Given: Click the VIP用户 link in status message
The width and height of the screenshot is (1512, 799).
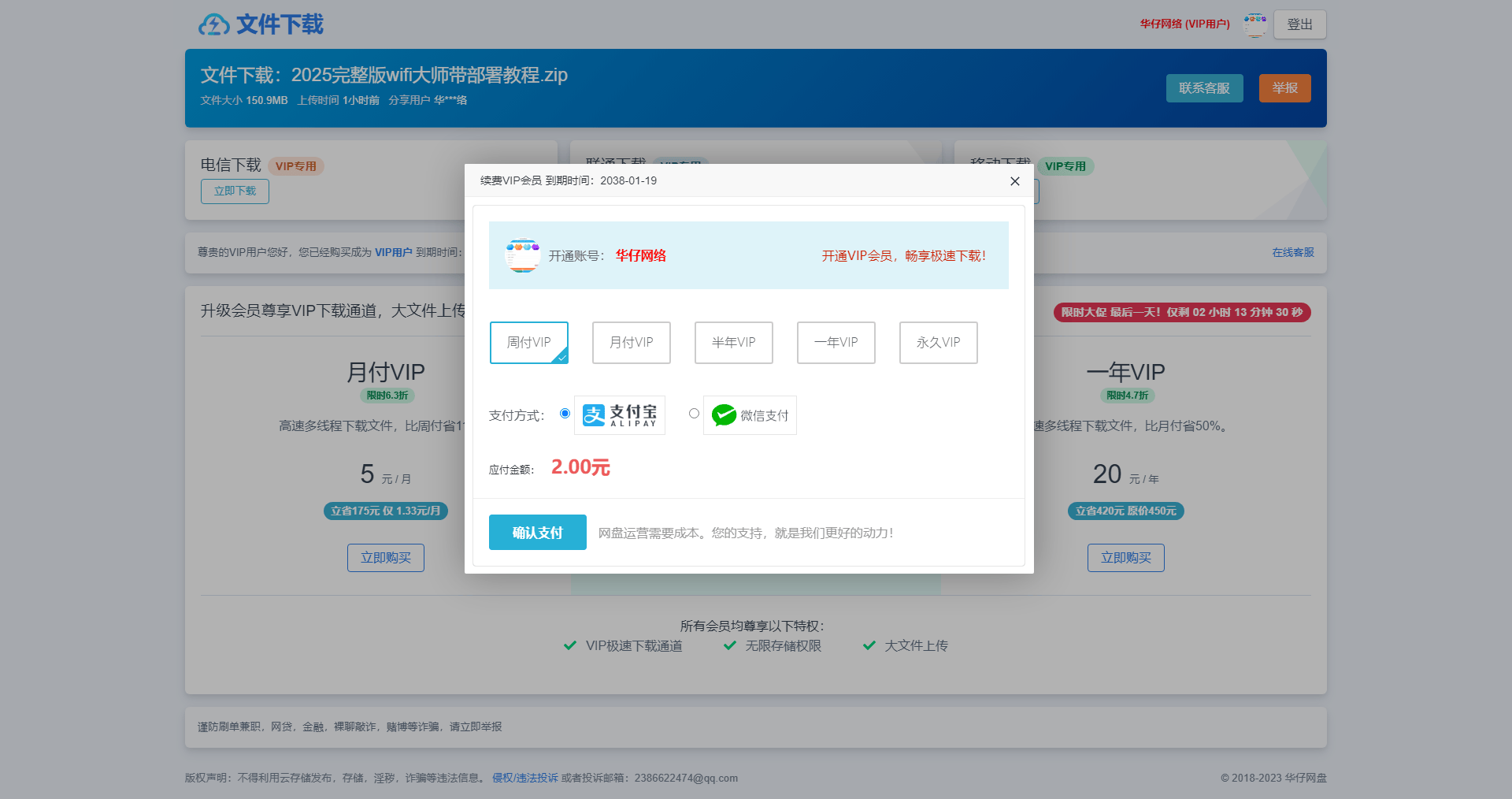Looking at the screenshot, I should coord(394,253).
